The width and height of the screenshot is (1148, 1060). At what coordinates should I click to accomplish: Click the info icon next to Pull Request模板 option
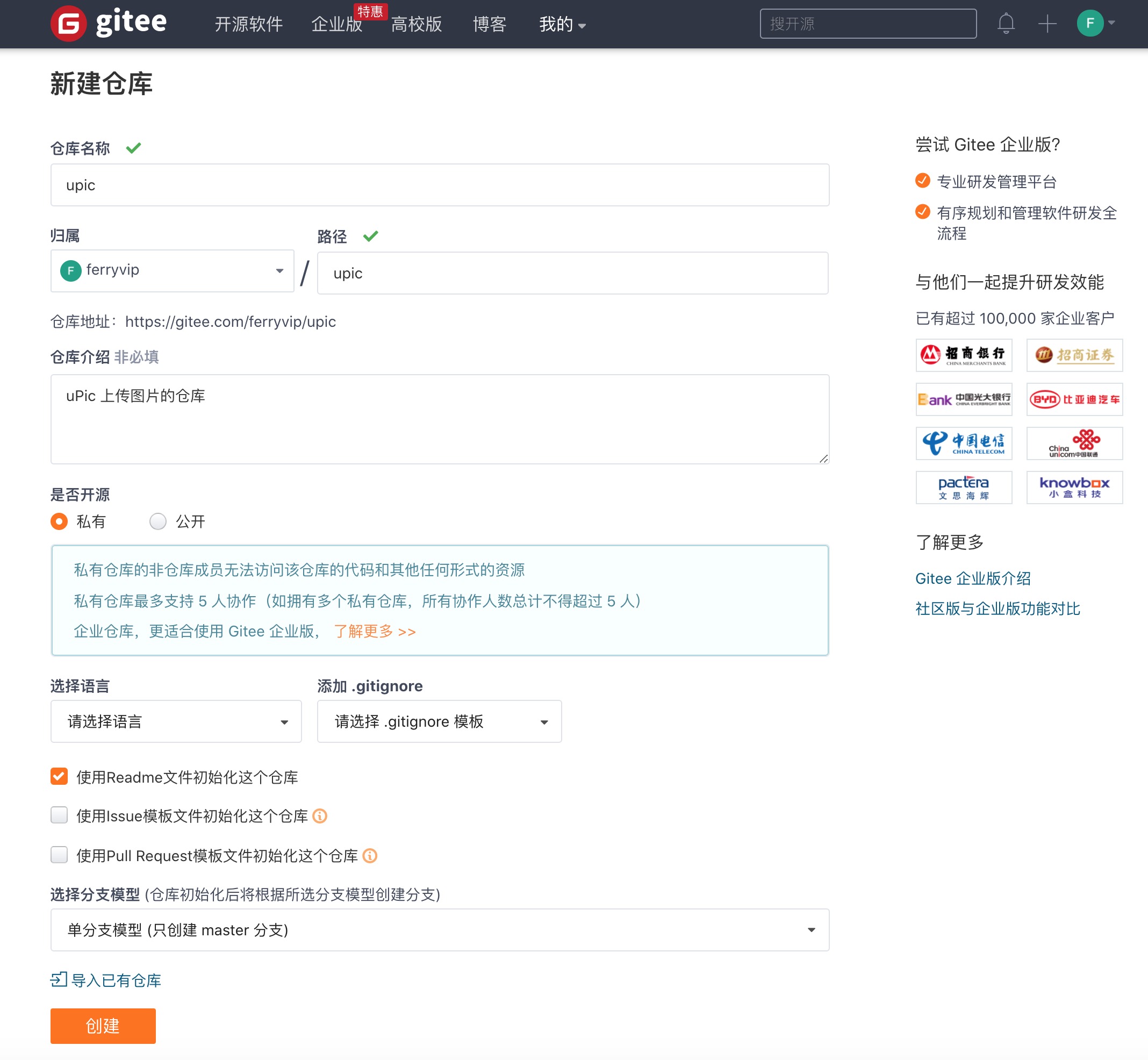click(x=370, y=856)
